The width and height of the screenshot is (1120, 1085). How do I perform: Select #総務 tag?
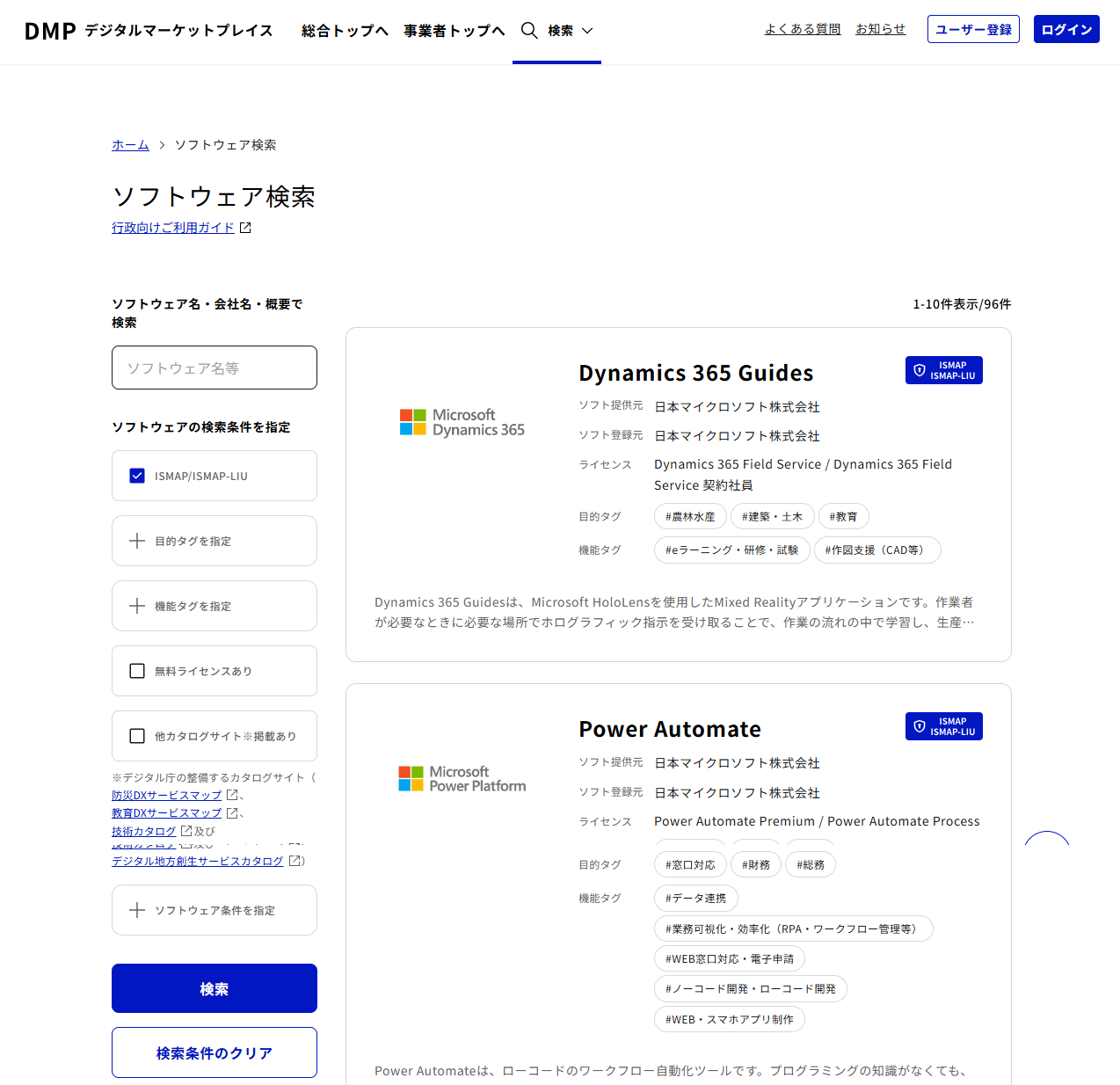811,864
